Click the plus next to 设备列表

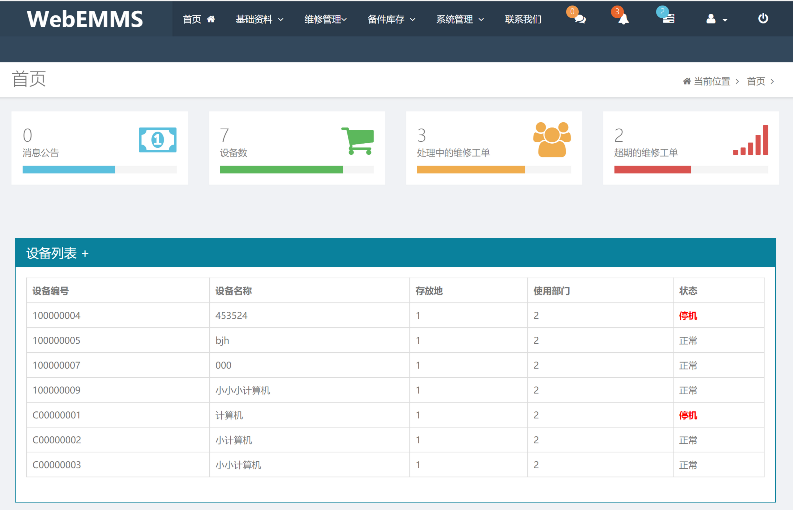[85, 254]
